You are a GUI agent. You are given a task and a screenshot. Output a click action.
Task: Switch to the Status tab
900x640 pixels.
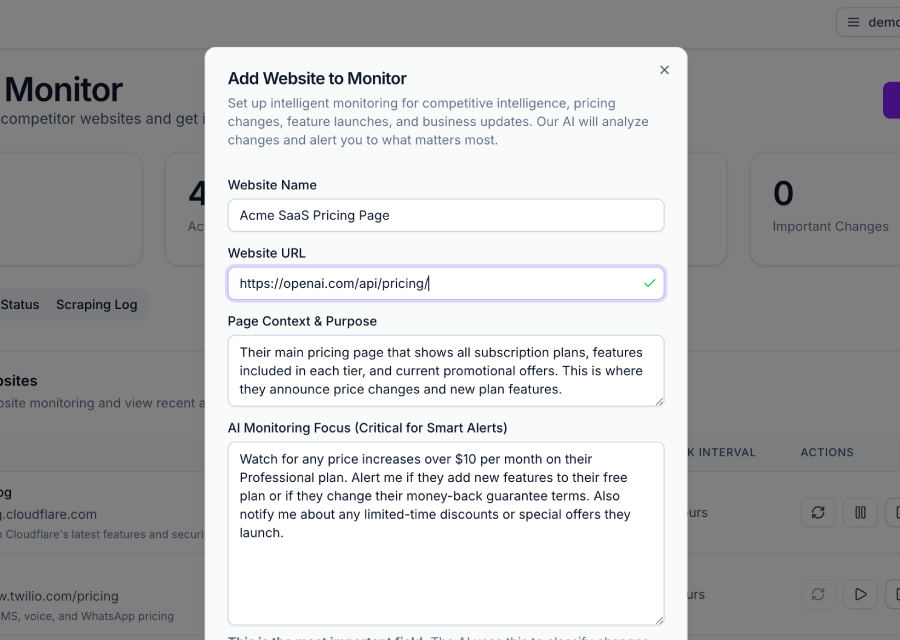(x=20, y=305)
